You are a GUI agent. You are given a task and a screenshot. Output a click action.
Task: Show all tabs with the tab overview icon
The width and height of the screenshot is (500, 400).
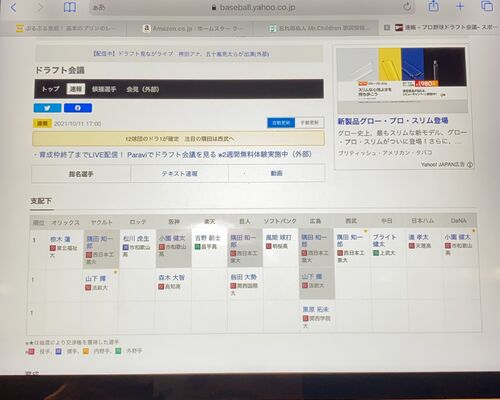coord(487,6)
